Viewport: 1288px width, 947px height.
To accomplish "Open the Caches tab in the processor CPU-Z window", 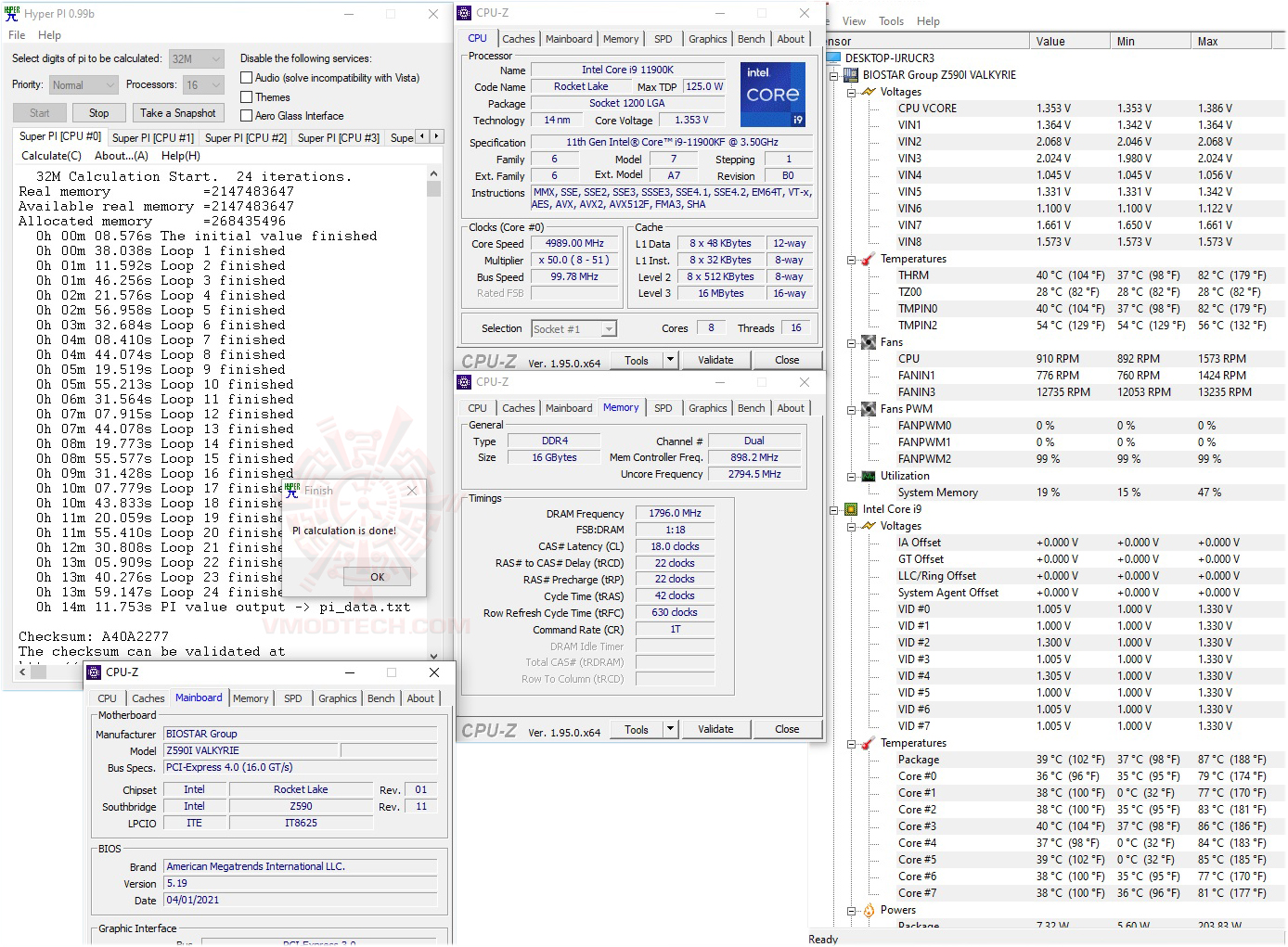I will pos(518,39).
